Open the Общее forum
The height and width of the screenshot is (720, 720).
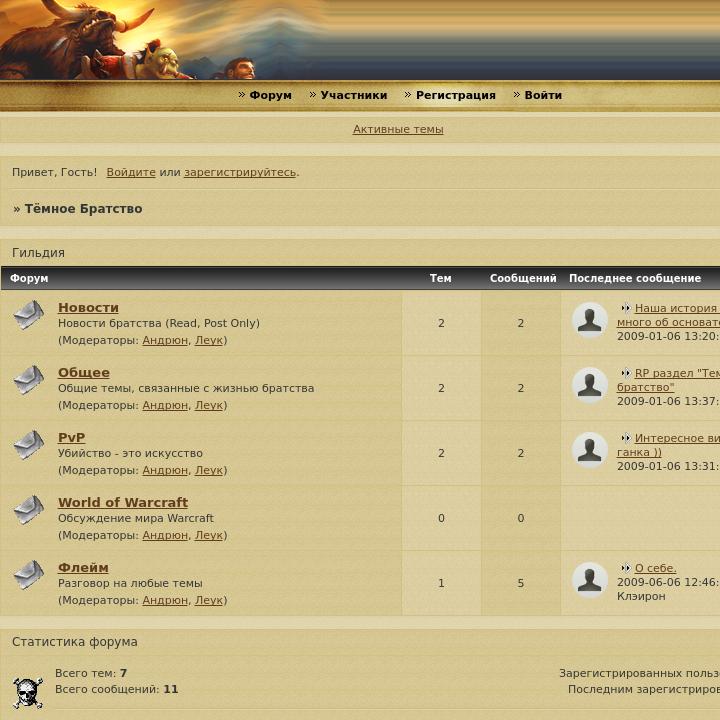[84, 372]
